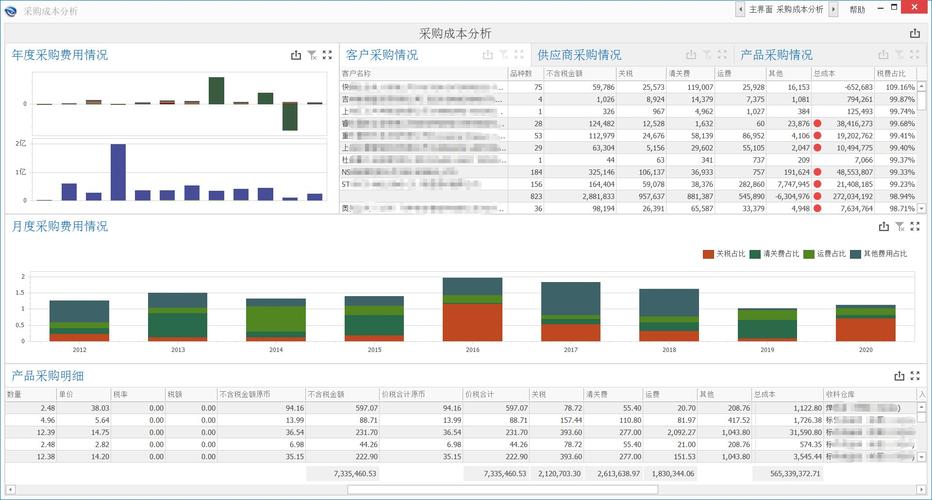Select the 2016 stacked bar in monthly chart
This screenshot has width=932, height=500.
point(473,309)
